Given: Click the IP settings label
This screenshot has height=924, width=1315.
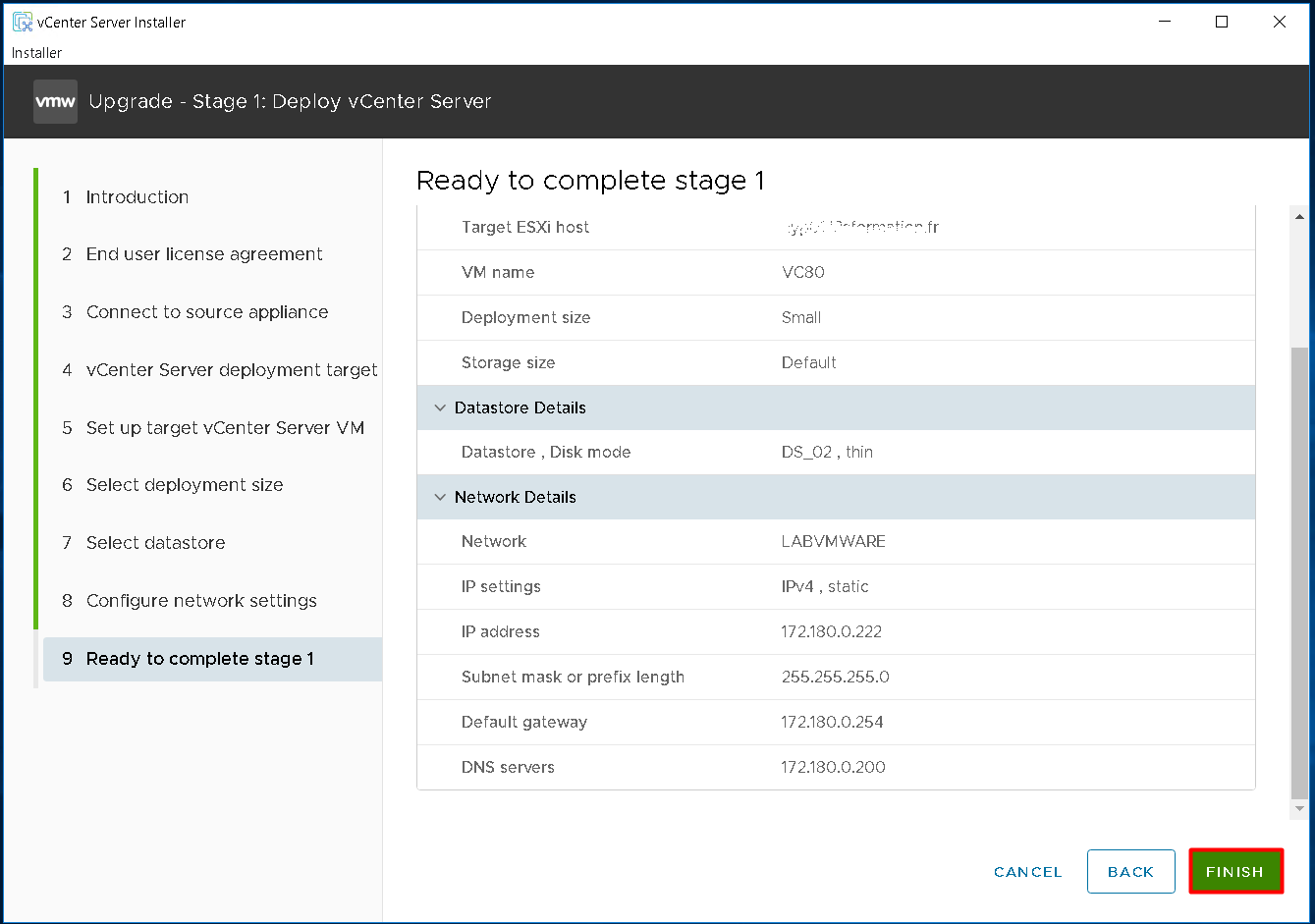Looking at the screenshot, I should click(501, 586).
